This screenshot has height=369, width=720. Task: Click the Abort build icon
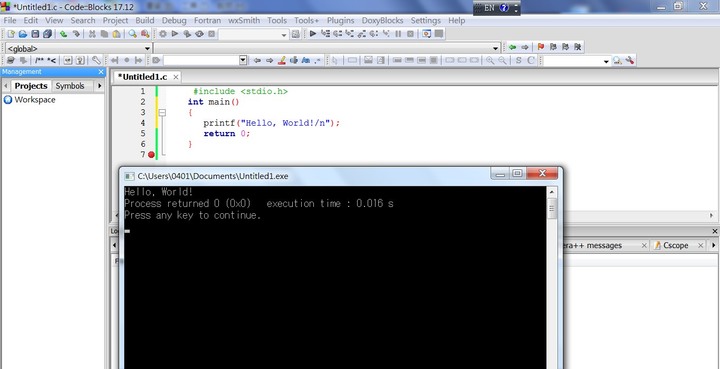(211, 34)
